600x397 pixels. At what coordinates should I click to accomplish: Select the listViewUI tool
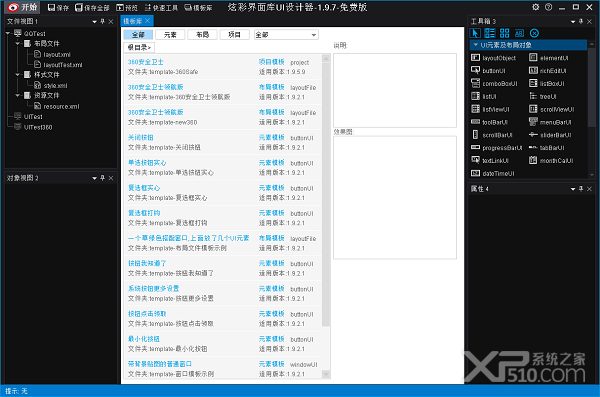(x=490, y=109)
